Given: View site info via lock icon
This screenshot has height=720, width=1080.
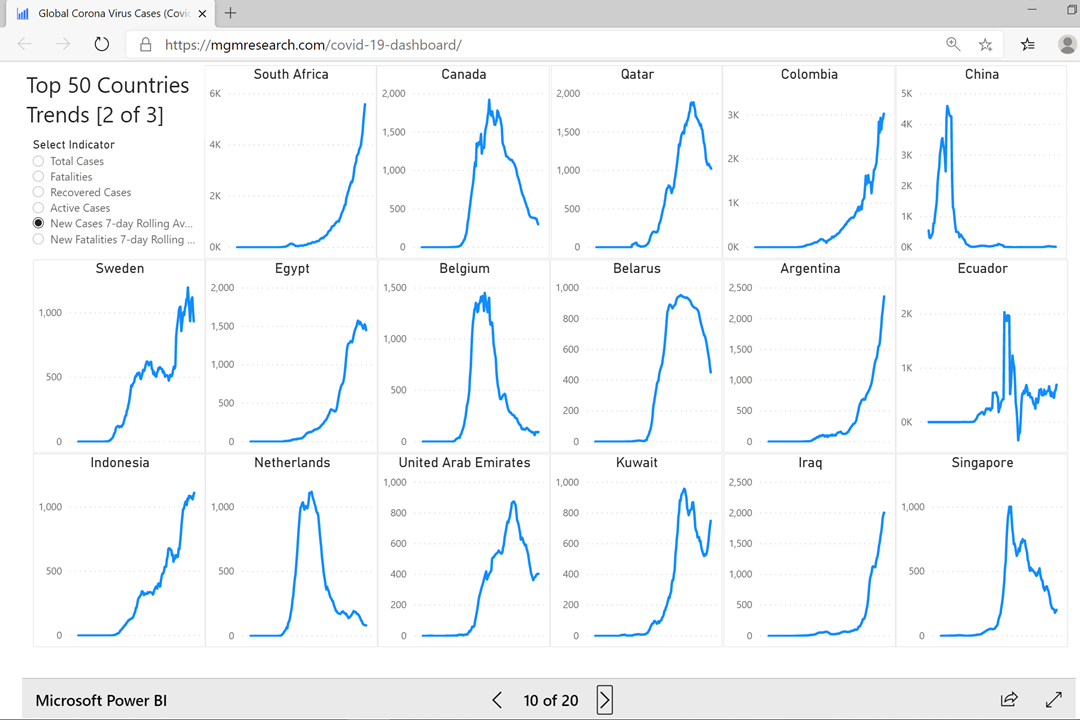Looking at the screenshot, I should click(x=145, y=45).
